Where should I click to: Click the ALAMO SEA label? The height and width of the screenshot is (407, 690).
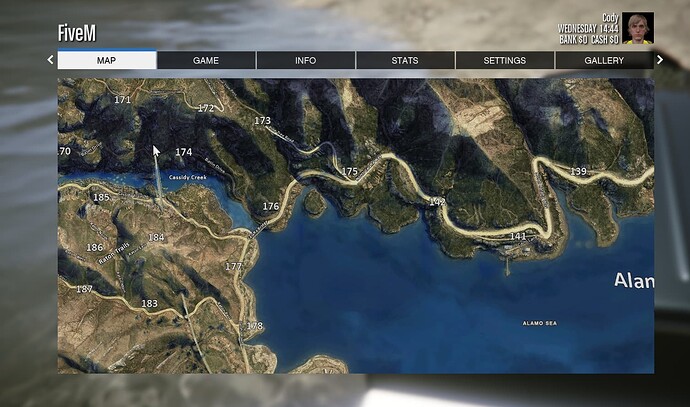tap(540, 323)
